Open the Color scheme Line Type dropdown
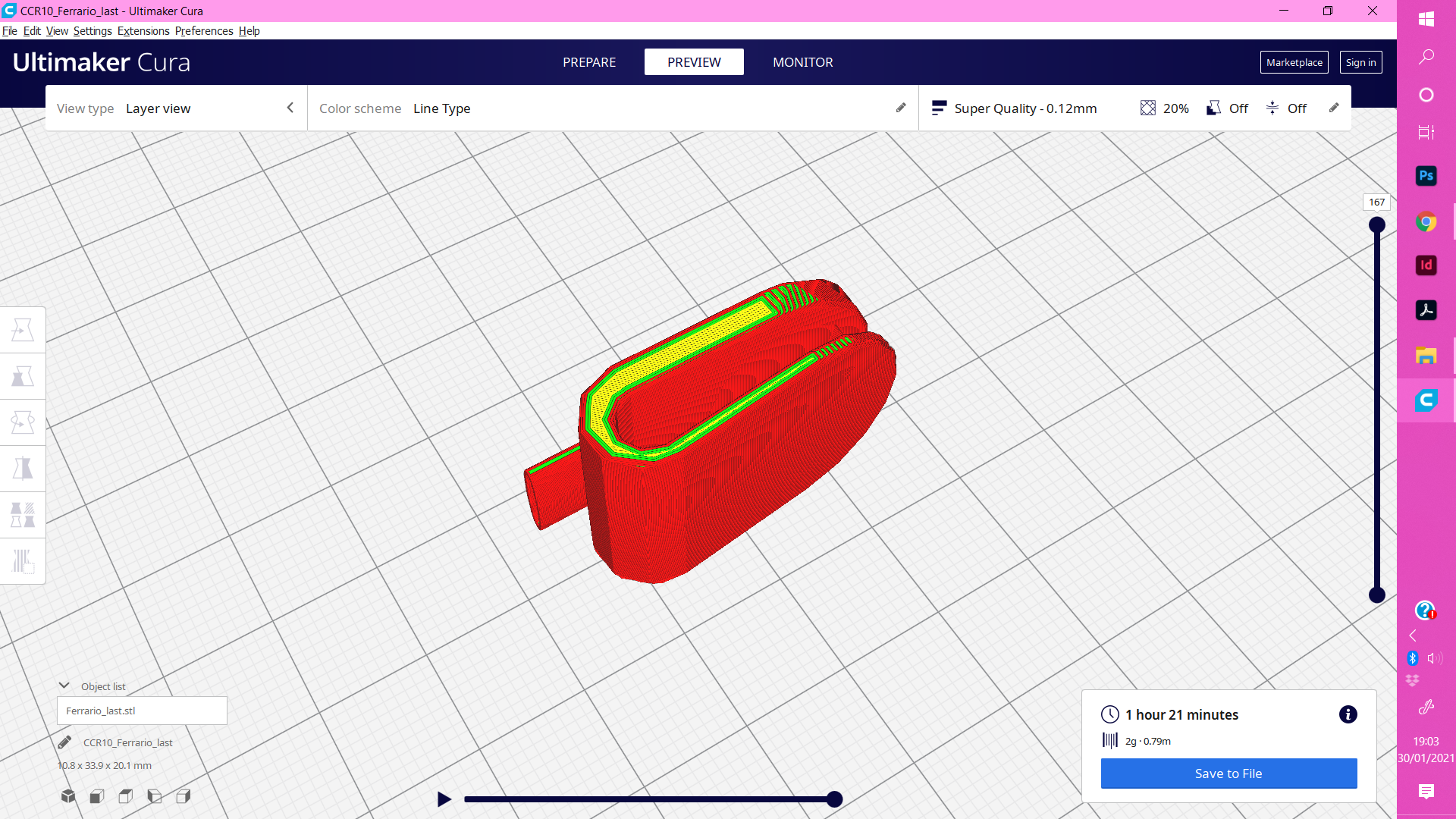Screen dimensions: 1456x819 (x=613, y=108)
